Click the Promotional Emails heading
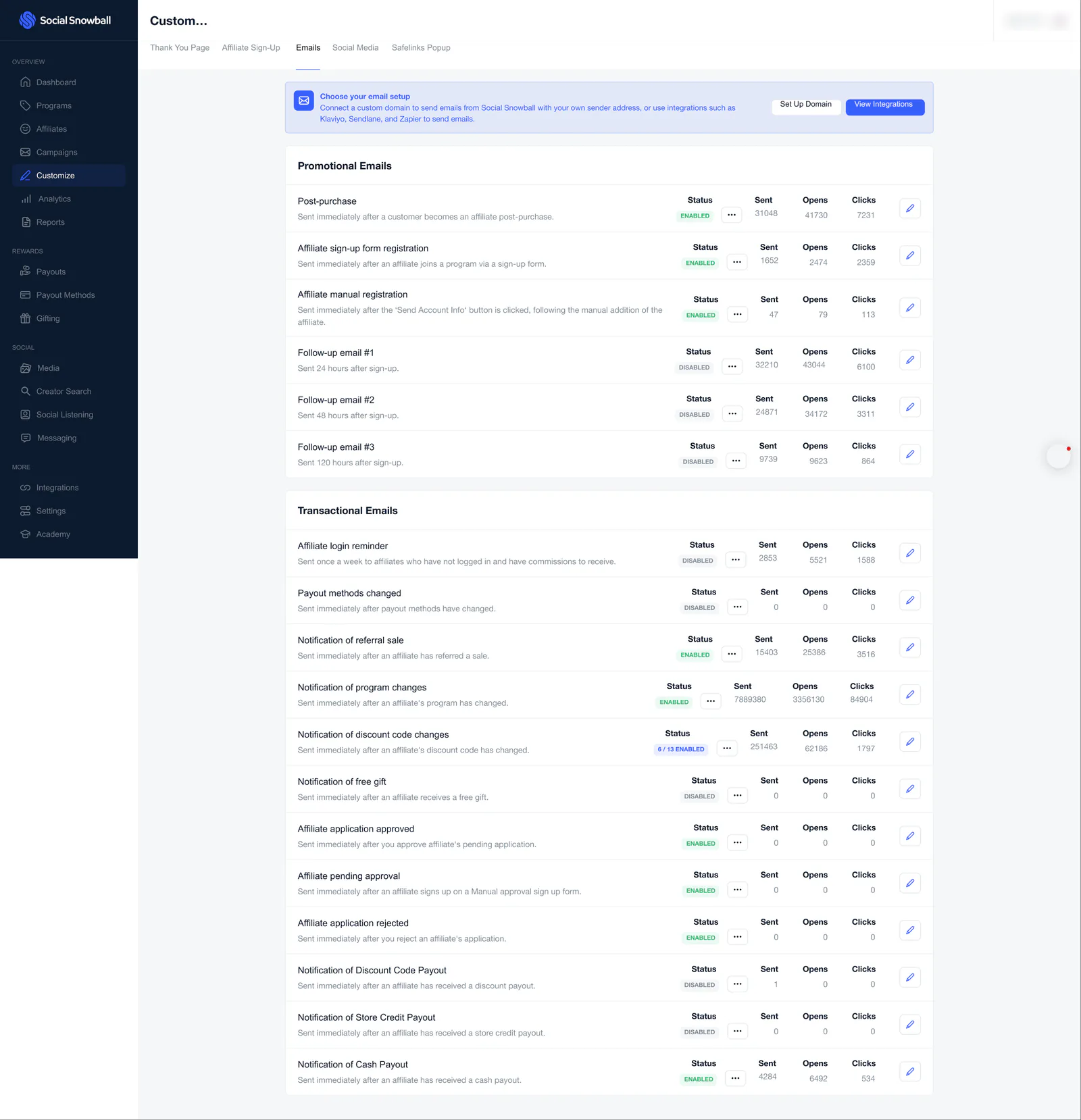This screenshot has width=1081, height=1120. pos(345,166)
